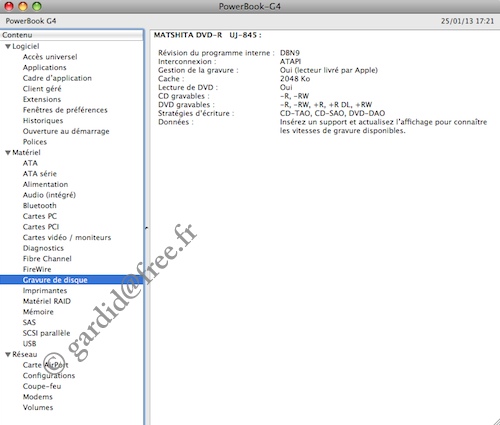Choose the Client géré entry
Image resolution: width=500 pixels, height=425 pixels.
pos(42,89)
